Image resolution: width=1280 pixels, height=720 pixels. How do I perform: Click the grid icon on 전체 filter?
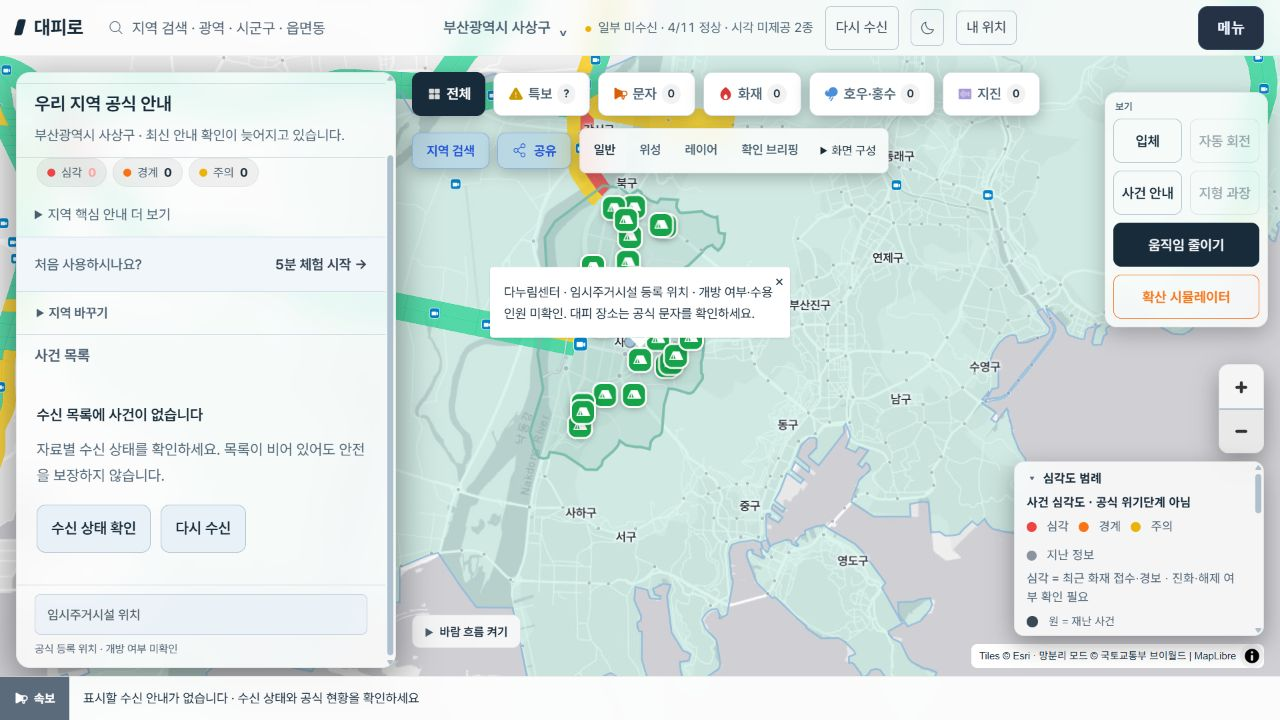coord(434,94)
